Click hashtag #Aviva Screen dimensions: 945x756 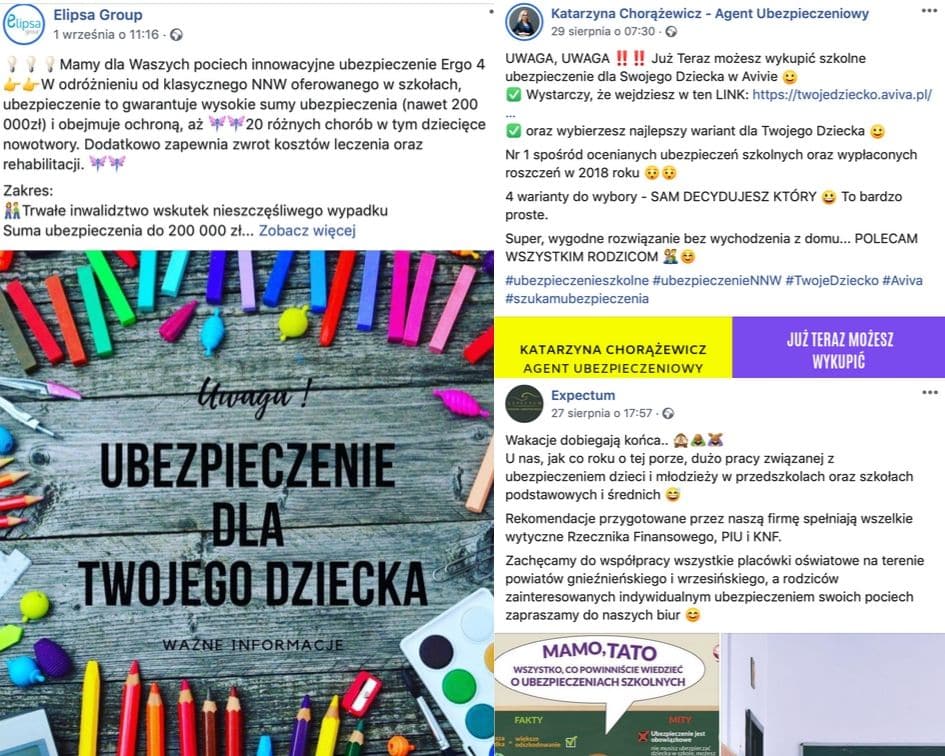(902, 280)
